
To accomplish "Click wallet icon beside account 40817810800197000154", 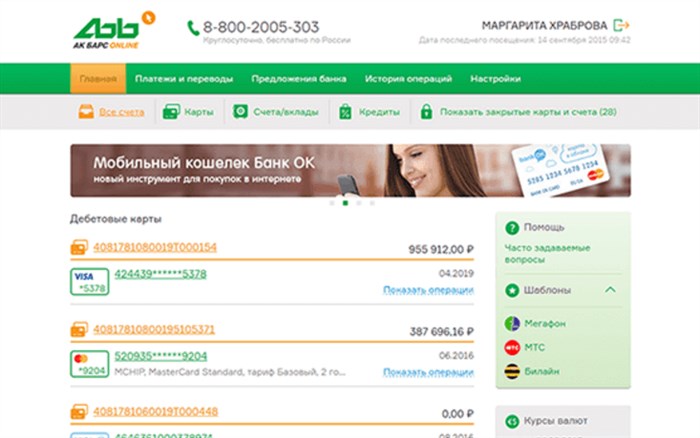I will click(x=79, y=247).
